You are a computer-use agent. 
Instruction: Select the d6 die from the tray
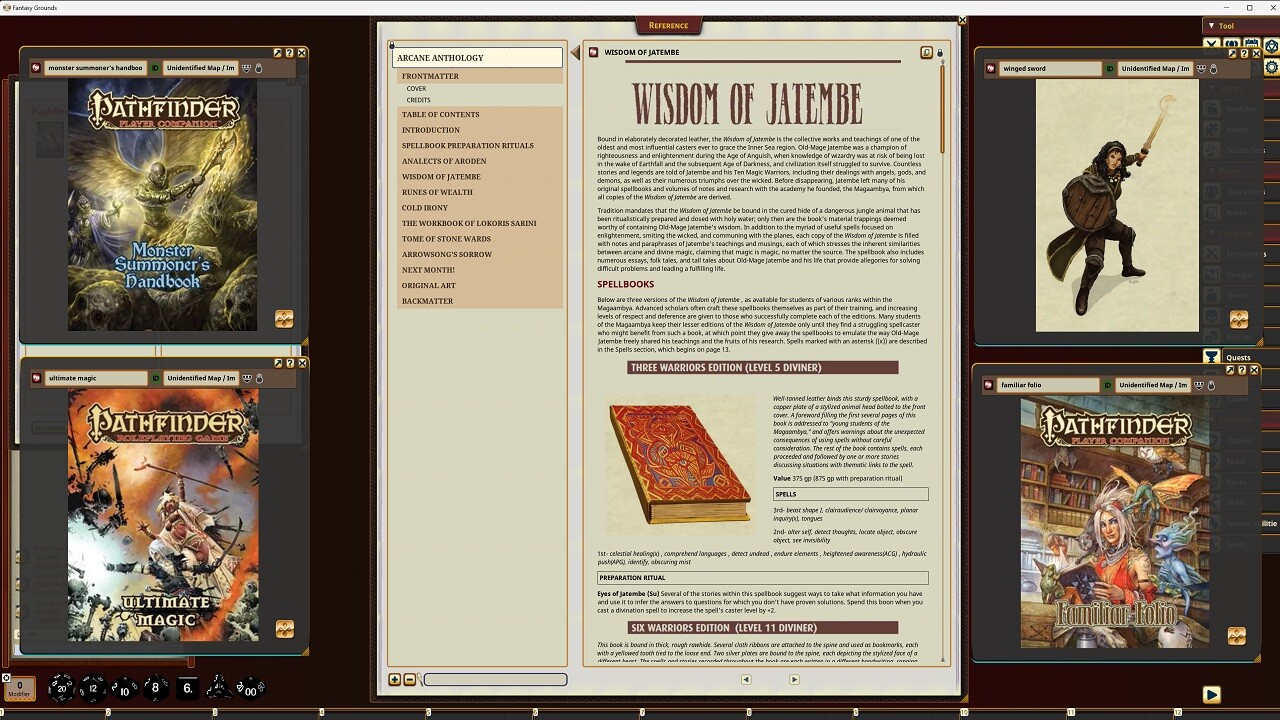point(186,688)
